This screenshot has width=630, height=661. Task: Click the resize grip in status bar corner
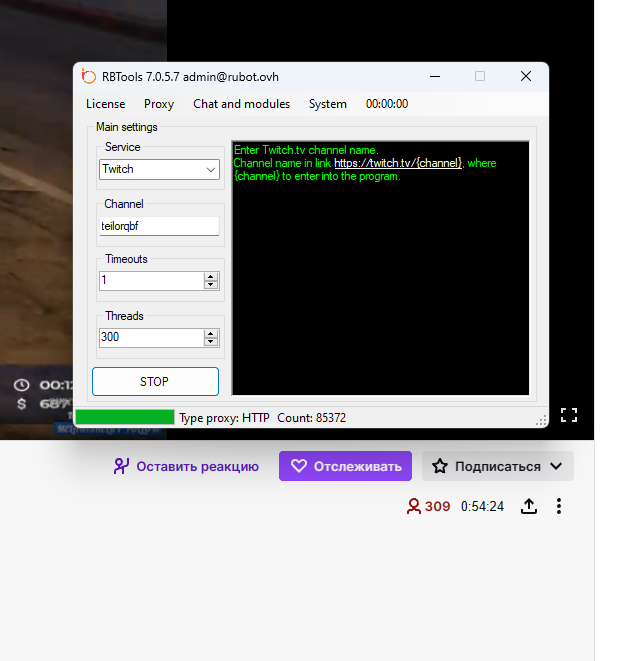coord(541,421)
